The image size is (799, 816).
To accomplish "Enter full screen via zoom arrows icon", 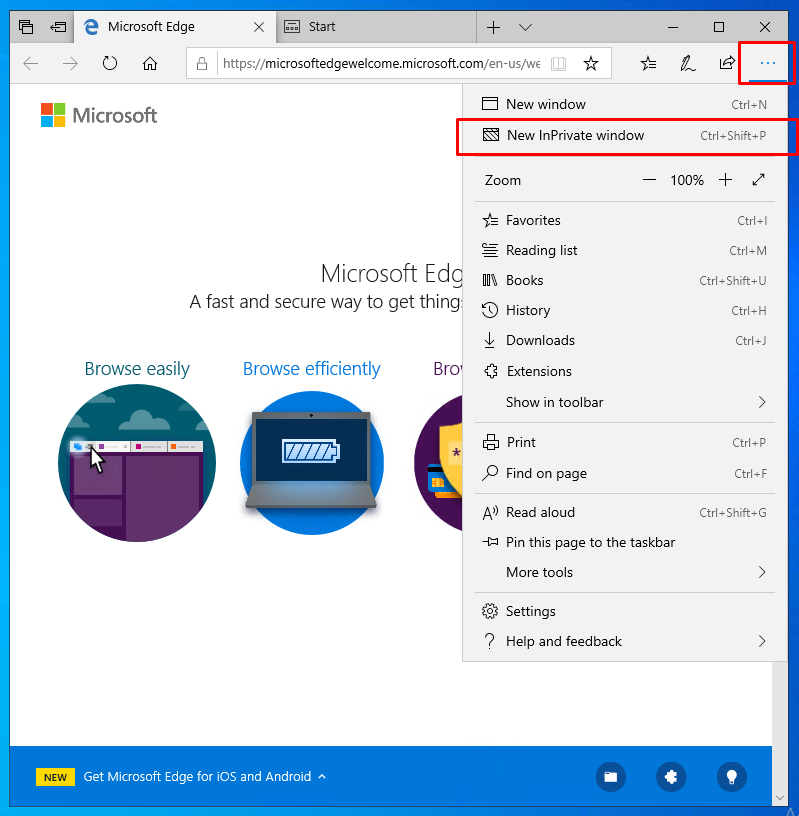I will click(758, 180).
